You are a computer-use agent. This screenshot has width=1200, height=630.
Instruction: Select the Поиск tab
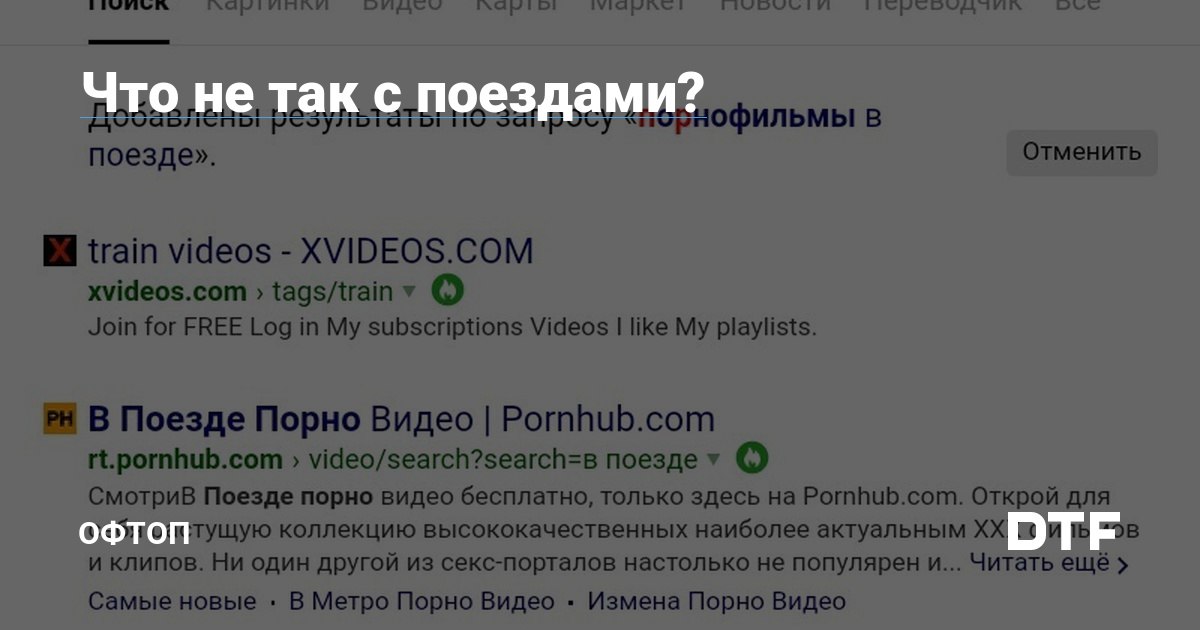[x=128, y=4]
